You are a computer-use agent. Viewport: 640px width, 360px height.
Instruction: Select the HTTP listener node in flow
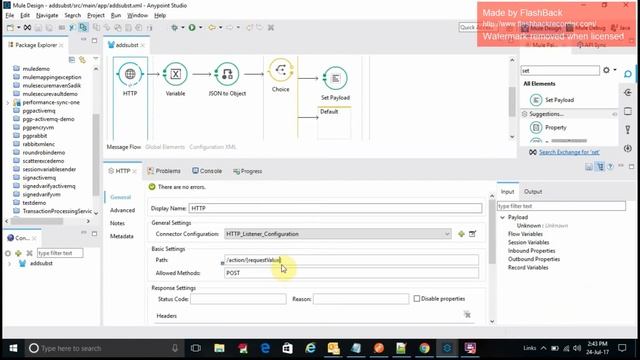pyautogui.click(x=130, y=74)
